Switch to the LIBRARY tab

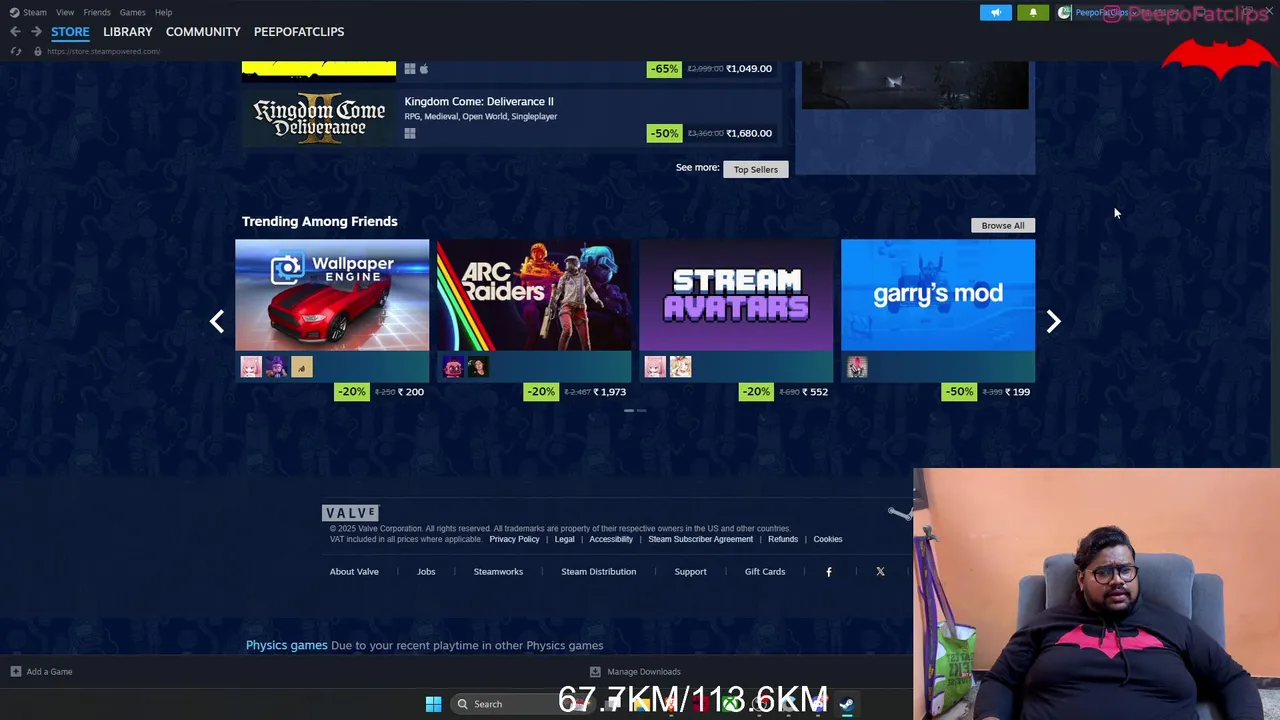(x=128, y=32)
